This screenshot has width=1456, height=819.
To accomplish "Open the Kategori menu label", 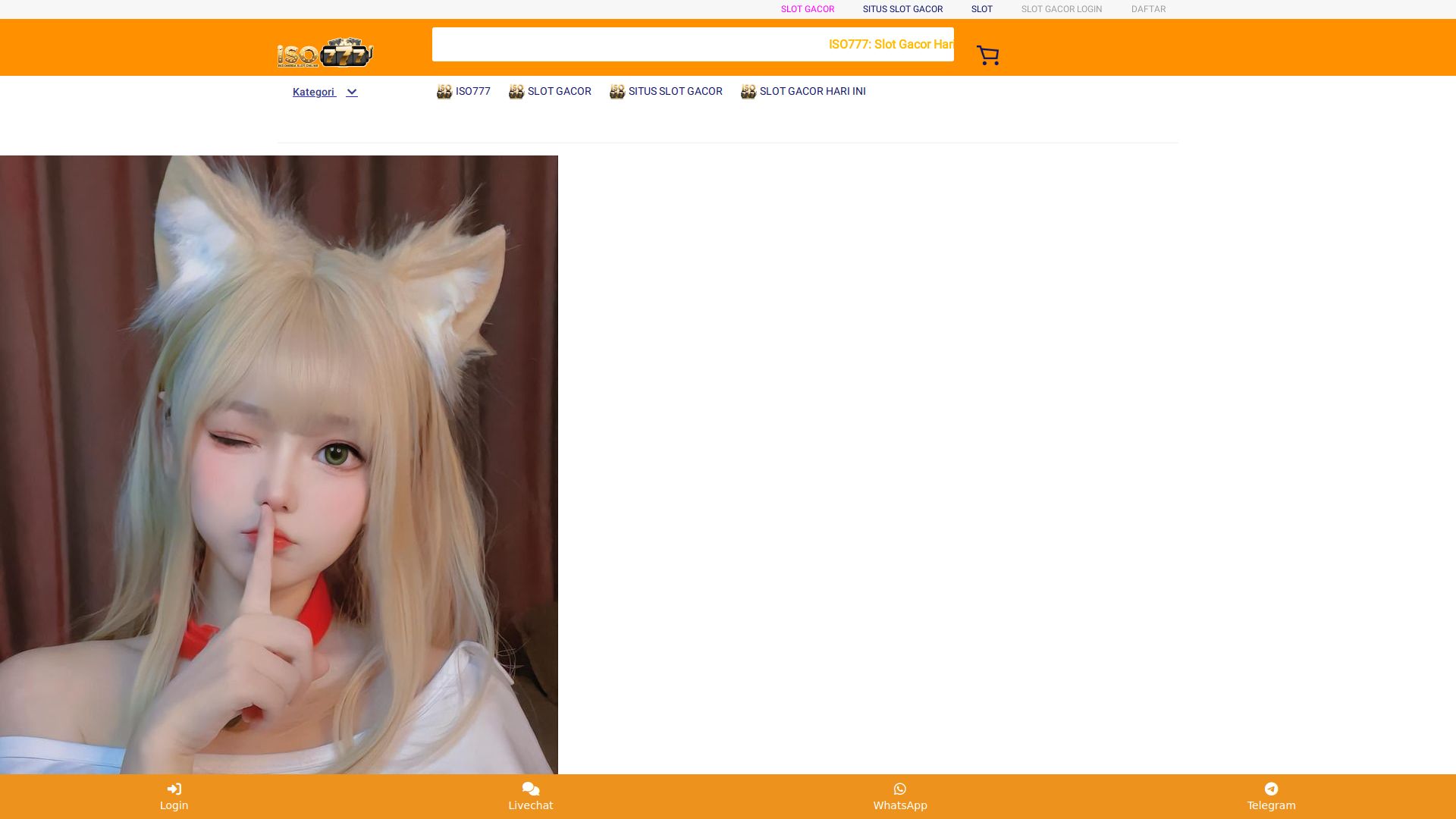I will pyautogui.click(x=313, y=92).
